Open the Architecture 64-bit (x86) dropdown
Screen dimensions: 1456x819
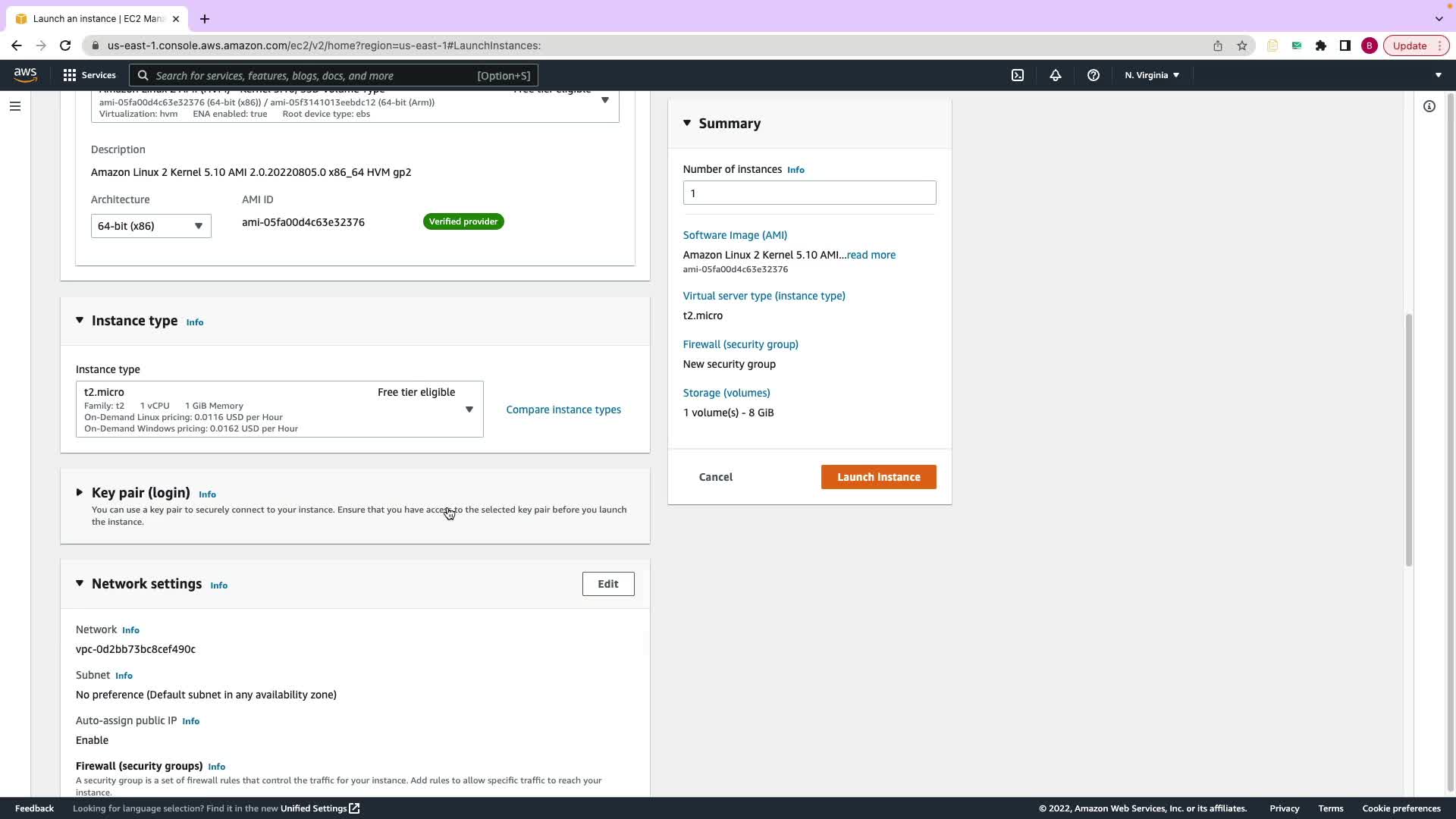151,226
